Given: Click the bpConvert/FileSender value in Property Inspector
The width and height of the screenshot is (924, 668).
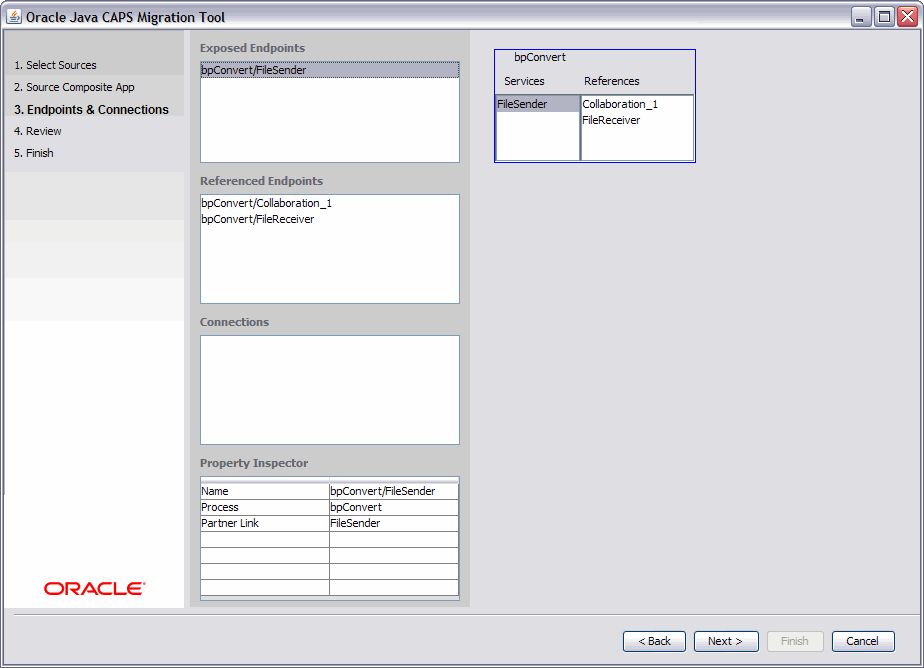Looking at the screenshot, I should [x=394, y=491].
